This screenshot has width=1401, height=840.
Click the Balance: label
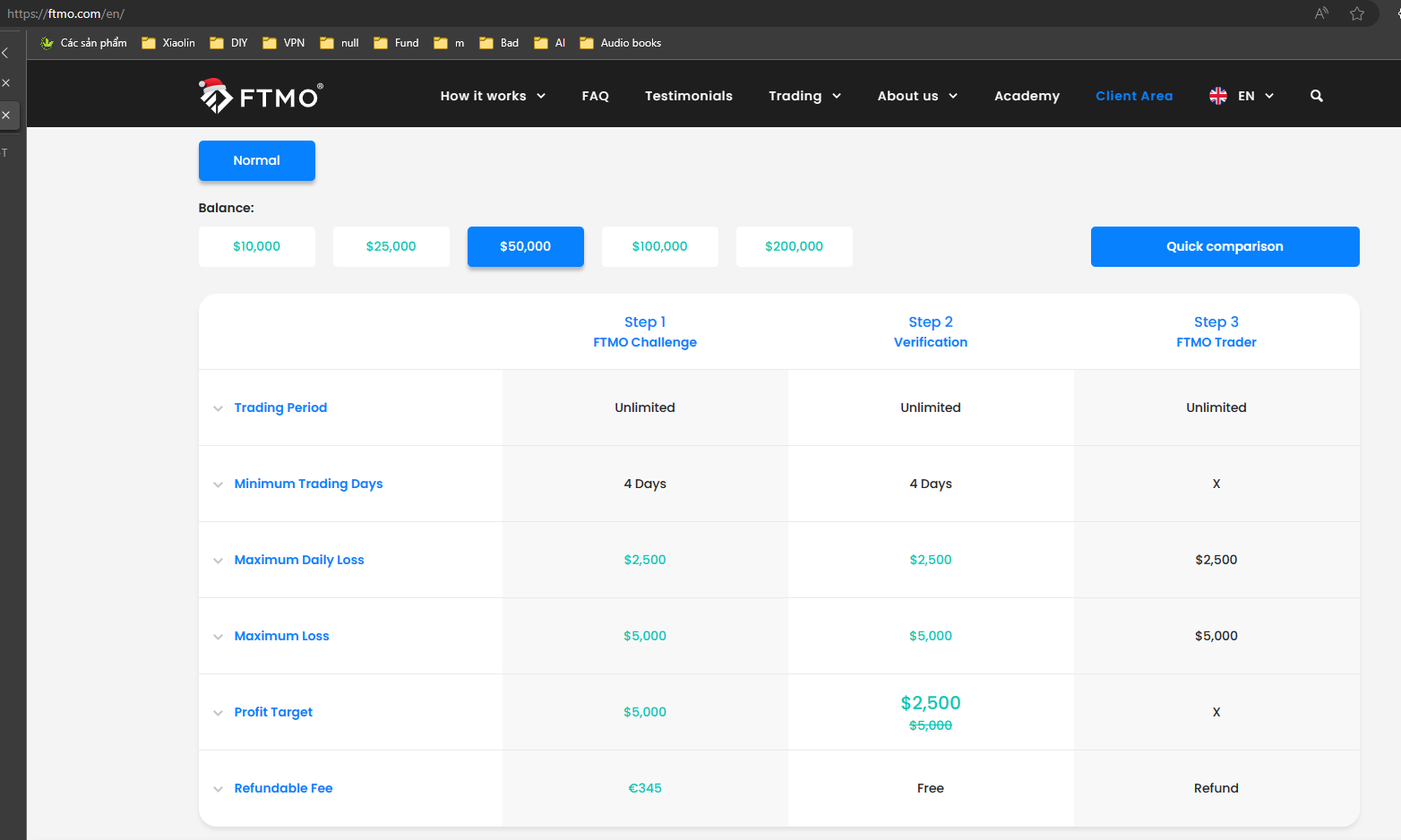pyautogui.click(x=227, y=208)
